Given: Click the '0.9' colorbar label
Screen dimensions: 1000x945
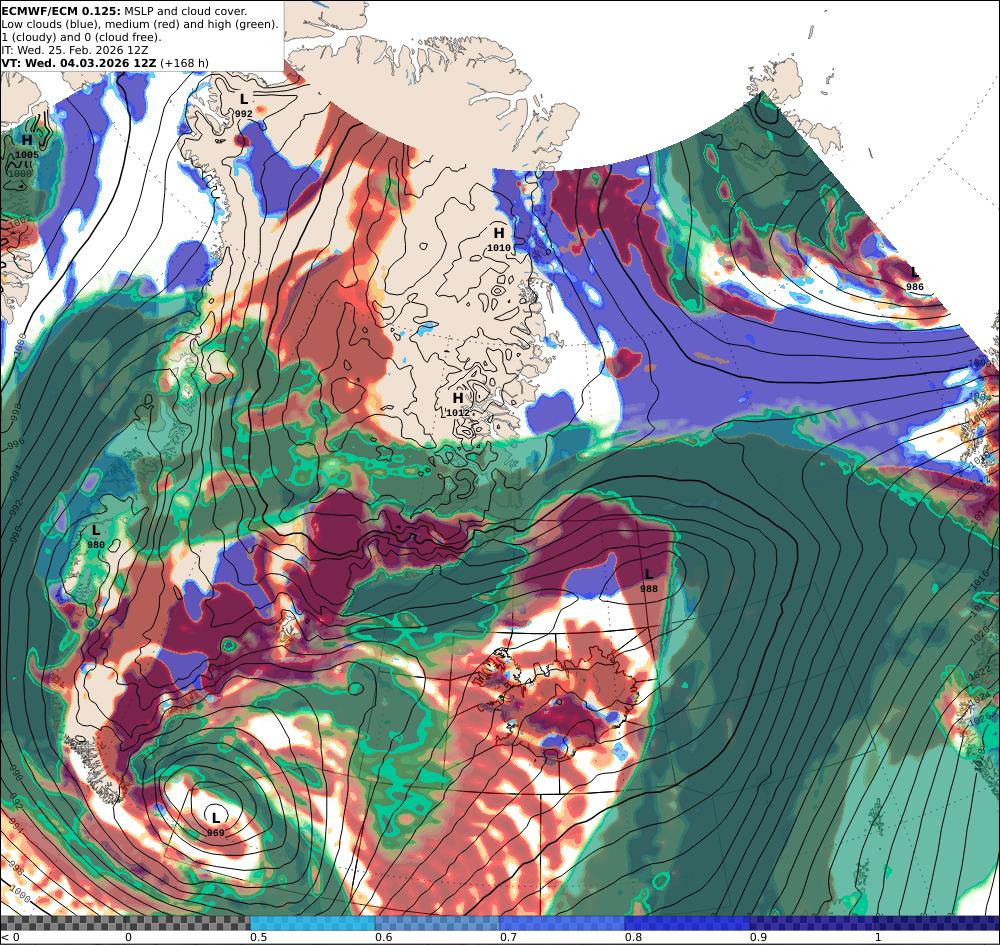Looking at the screenshot, I should [x=758, y=937].
